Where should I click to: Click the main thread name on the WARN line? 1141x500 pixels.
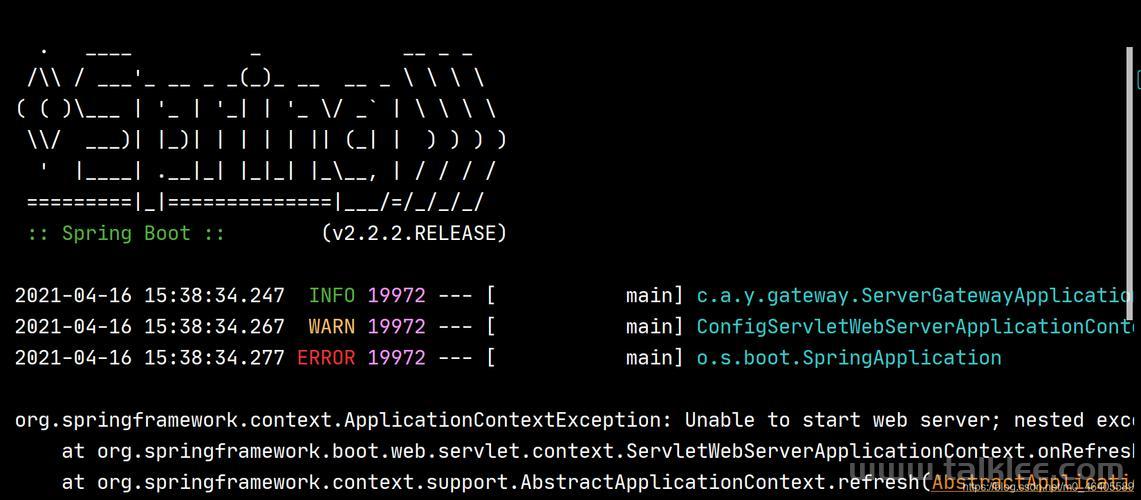[x=649, y=327]
